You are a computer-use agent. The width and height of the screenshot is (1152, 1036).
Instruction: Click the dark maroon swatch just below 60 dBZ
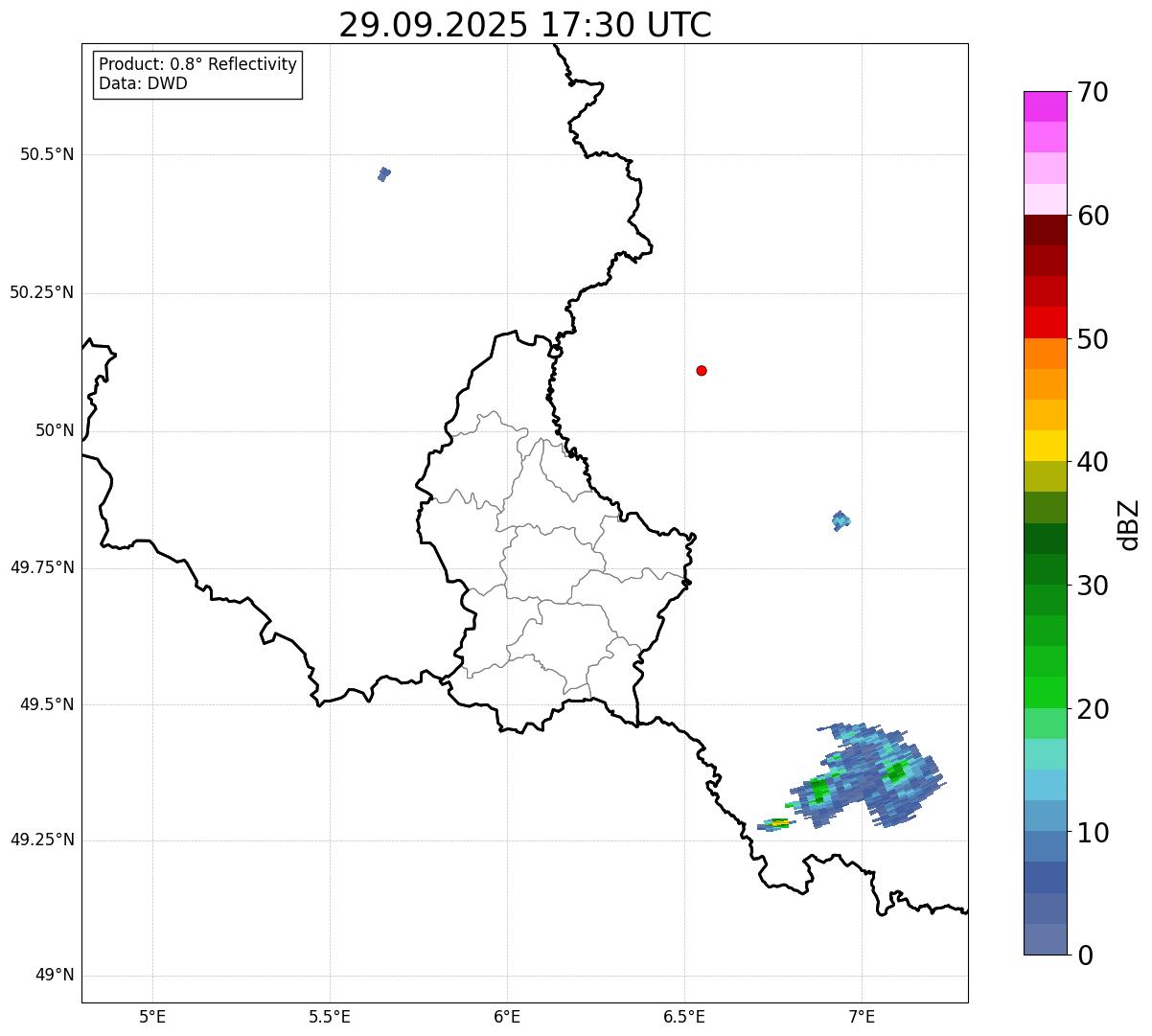(x=1045, y=230)
